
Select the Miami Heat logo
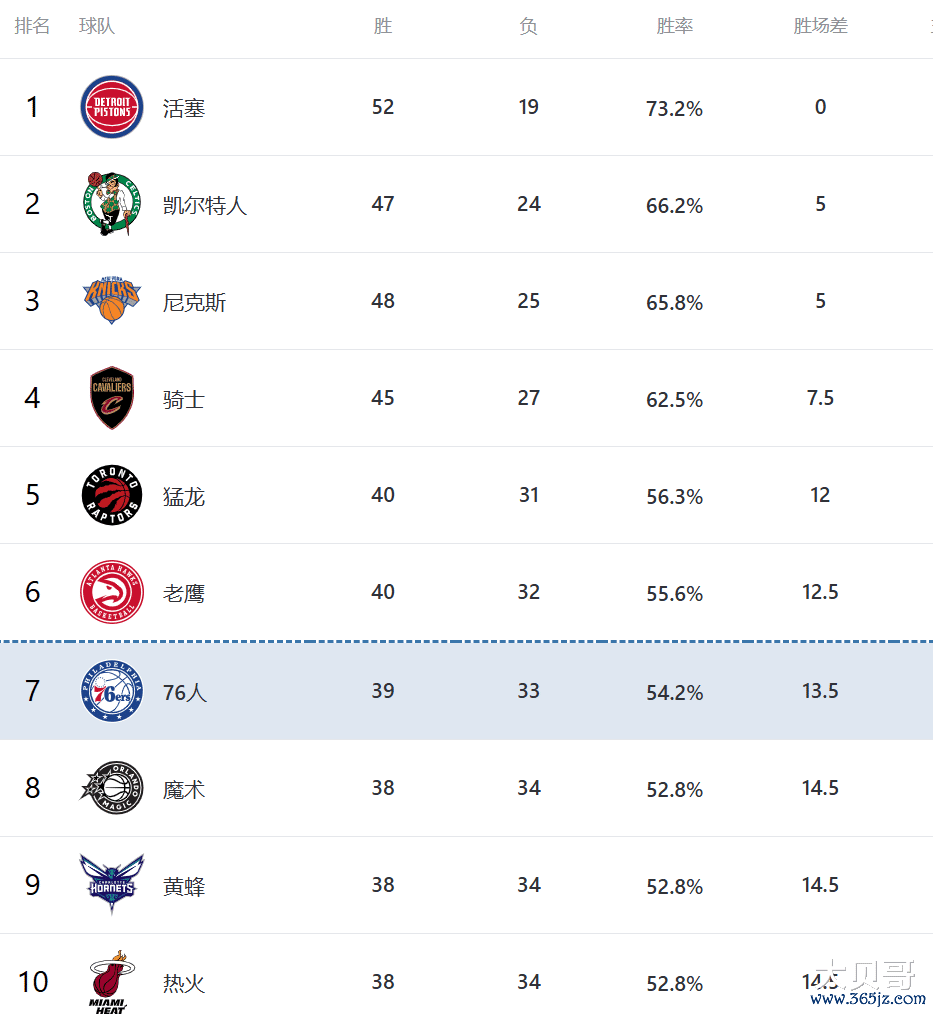coord(111,982)
